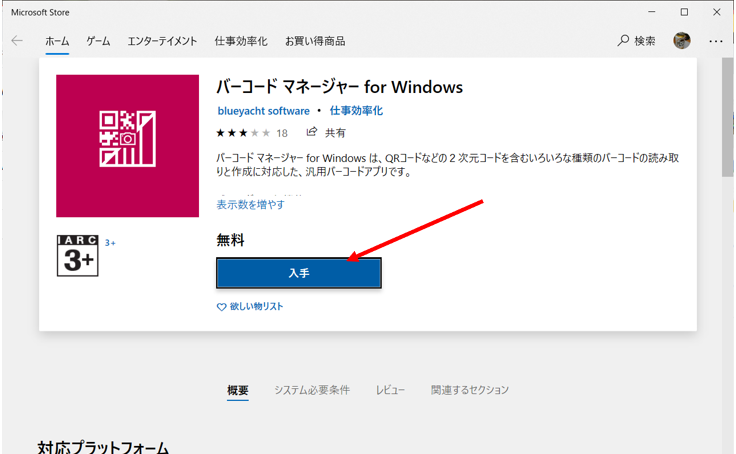Switch to the レビュー section tab
The width and height of the screenshot is (736, 454).
pyautogui.click(x=390, y=390)
